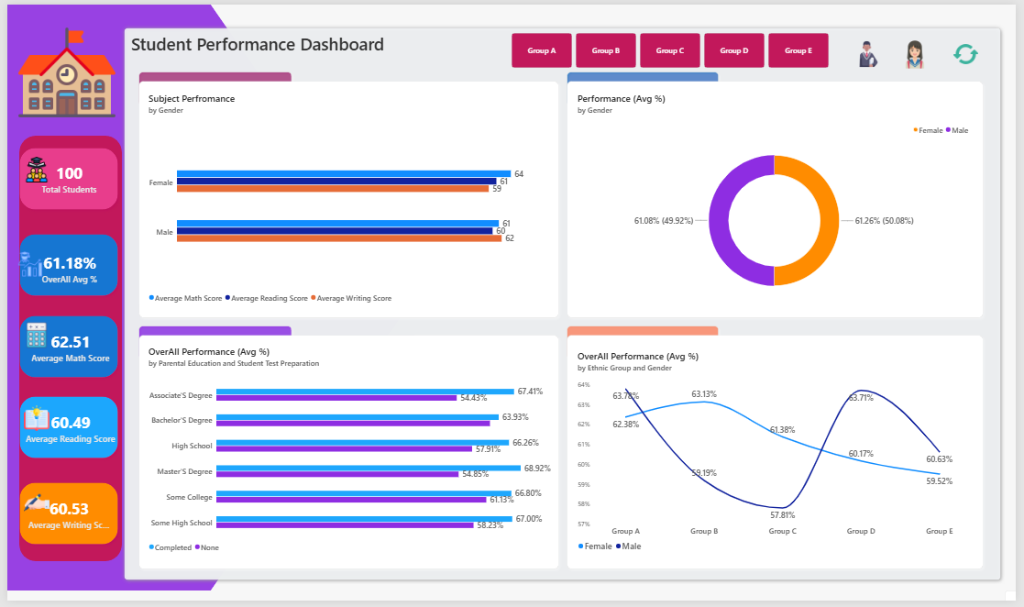Click the Group A axis label

[x=626, y=531]
